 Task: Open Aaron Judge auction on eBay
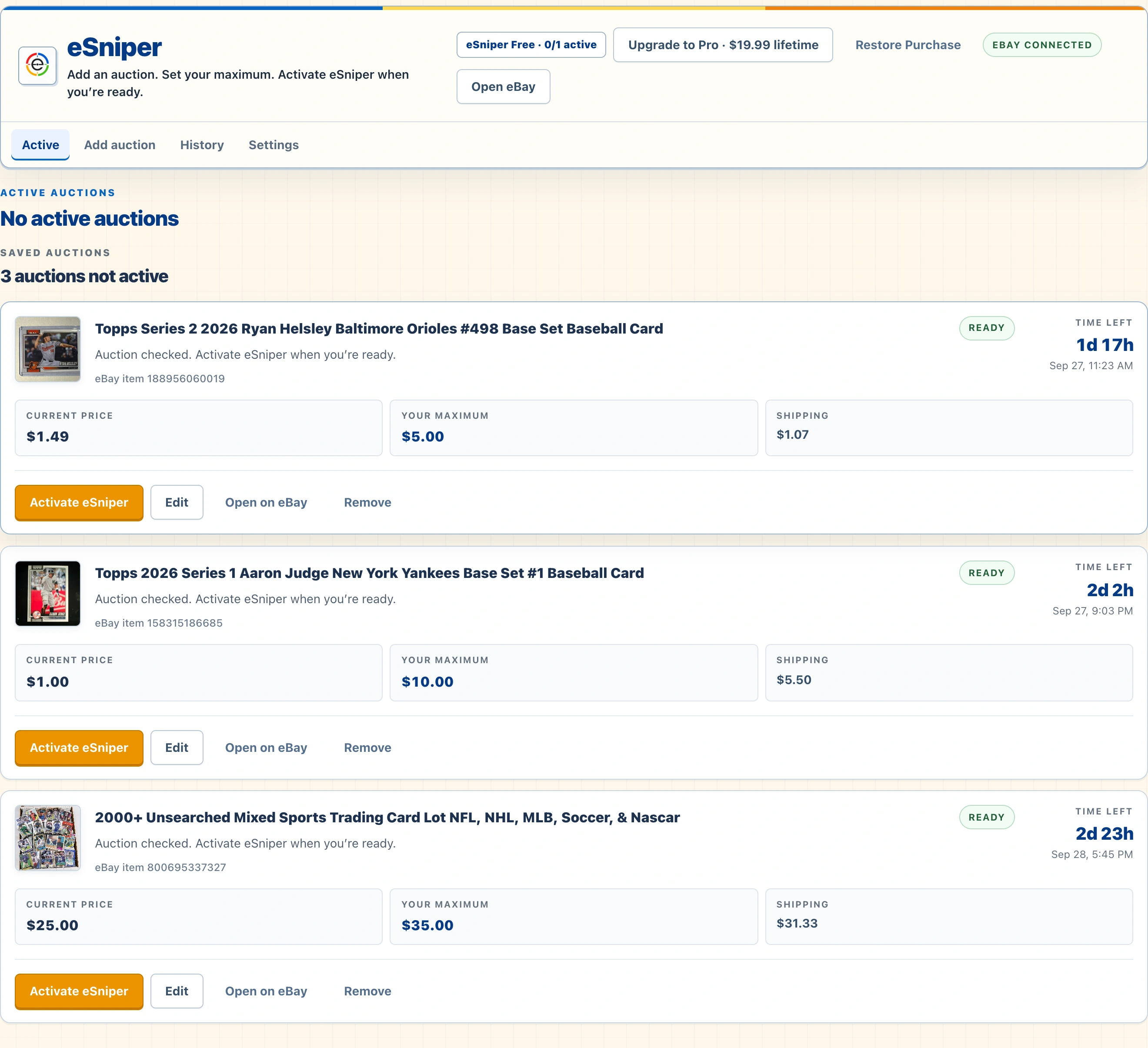(266, 747)
